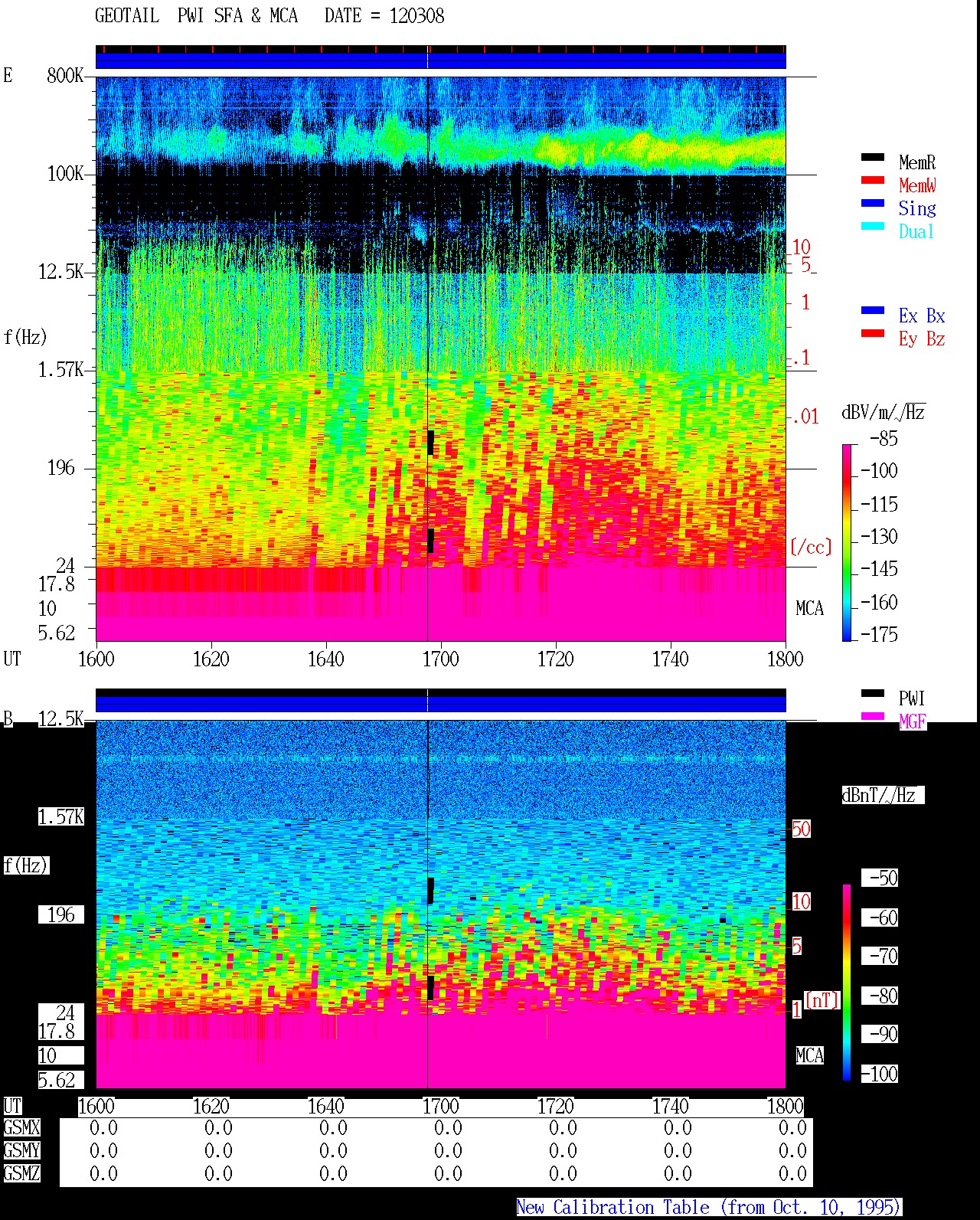Click the red [nT] unit label
The height and width of the screenshot is (1220, 980).
coord(822,999)
